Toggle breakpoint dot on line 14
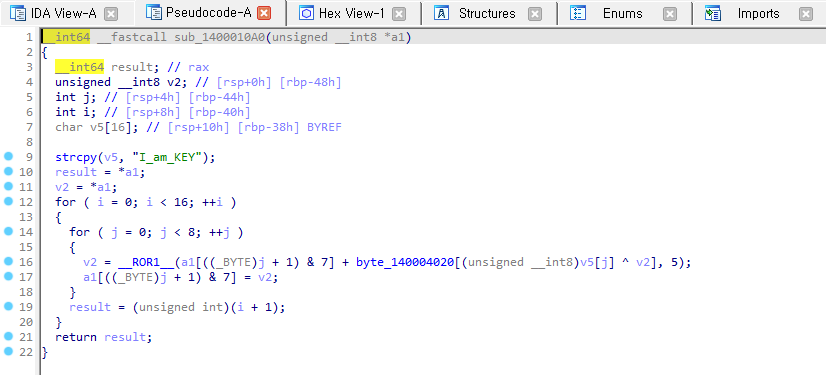The height and width of the screenshot is (375, 826). point(8,231)
